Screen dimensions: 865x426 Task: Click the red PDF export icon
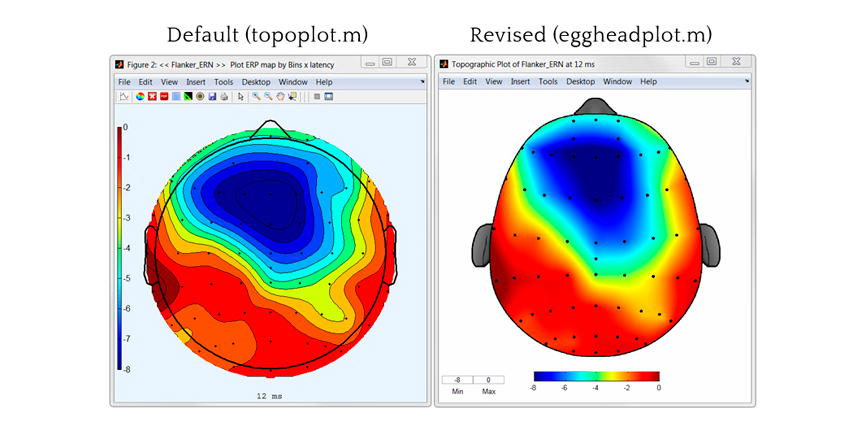(163, 97)
